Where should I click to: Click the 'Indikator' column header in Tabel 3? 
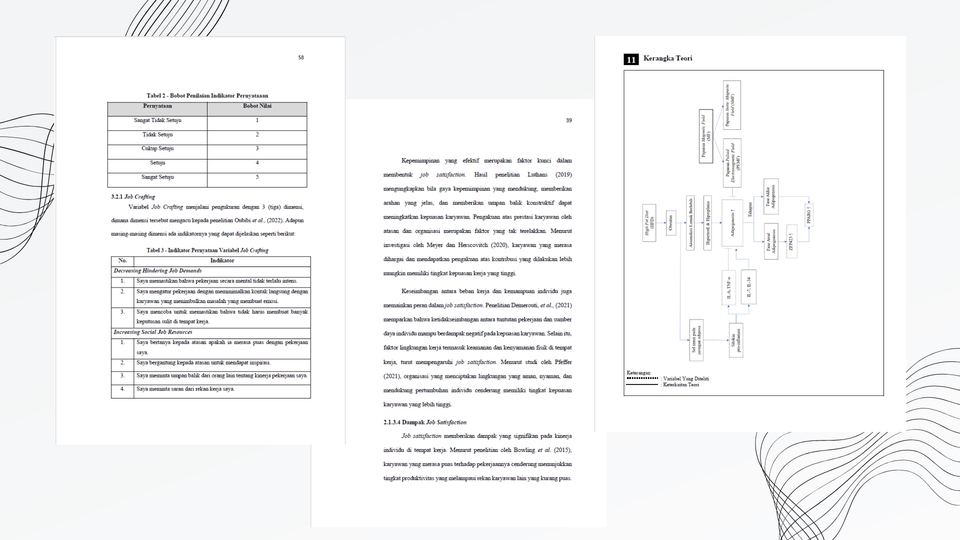(x=222, y=261)
